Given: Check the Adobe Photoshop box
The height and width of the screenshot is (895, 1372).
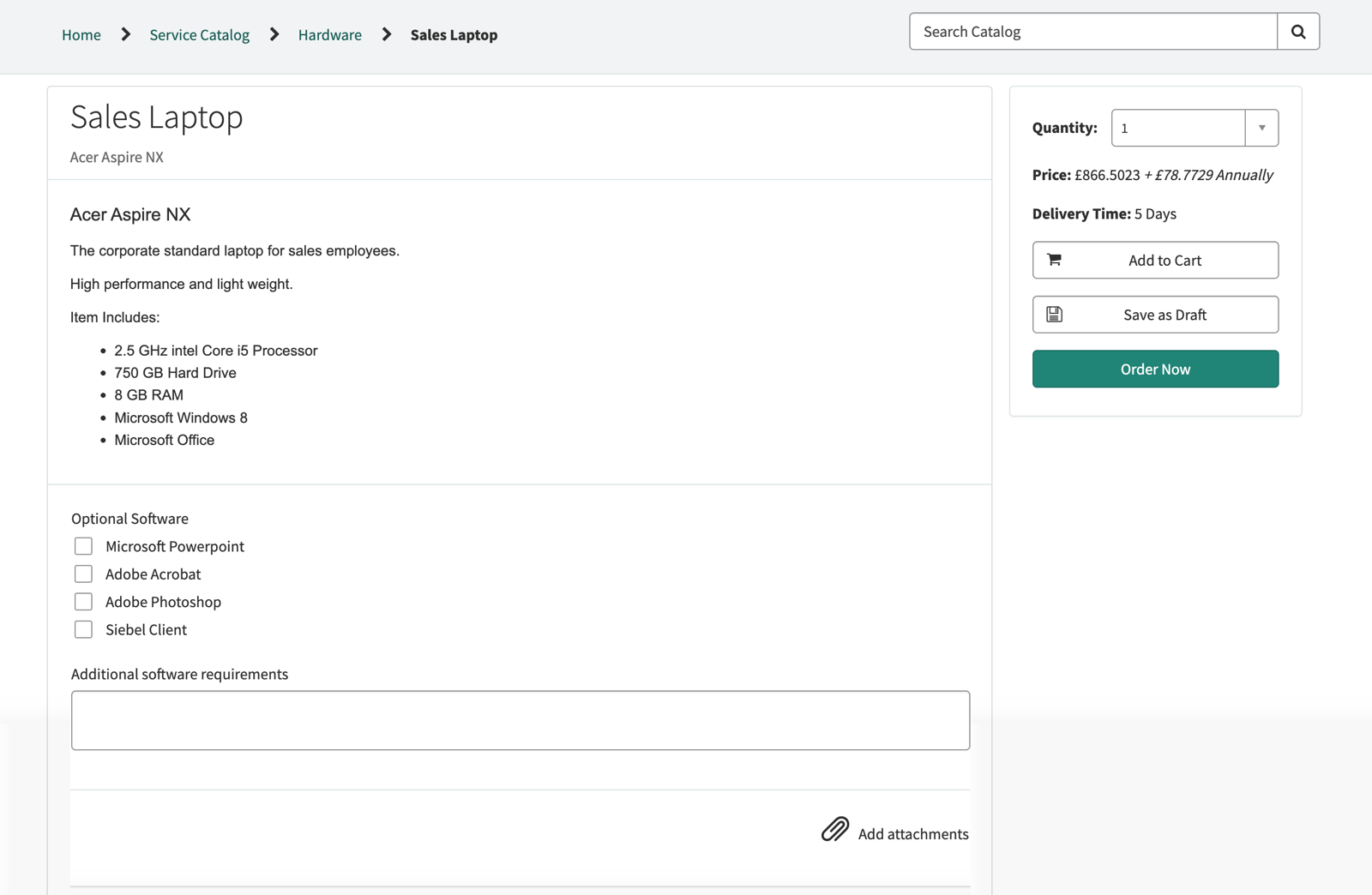Looking at the screenshot, I should 83,602.
